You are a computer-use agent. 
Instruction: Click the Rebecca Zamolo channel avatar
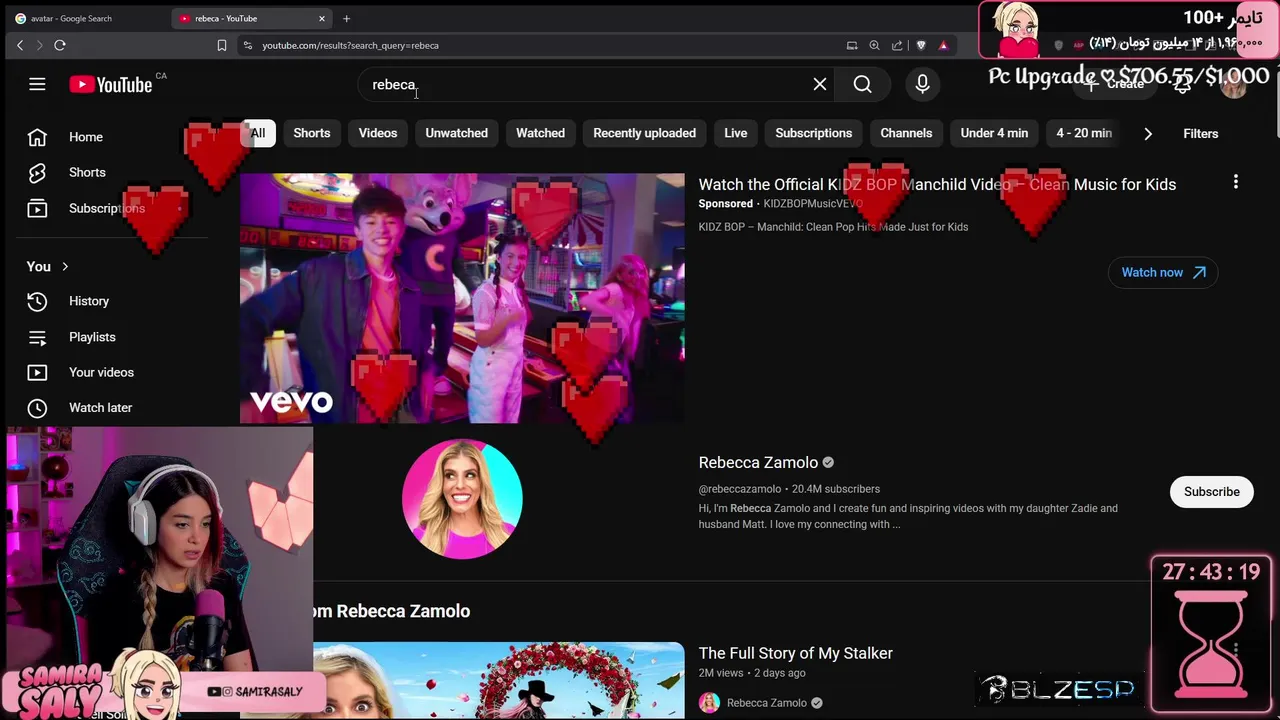[x=462, y=498]
